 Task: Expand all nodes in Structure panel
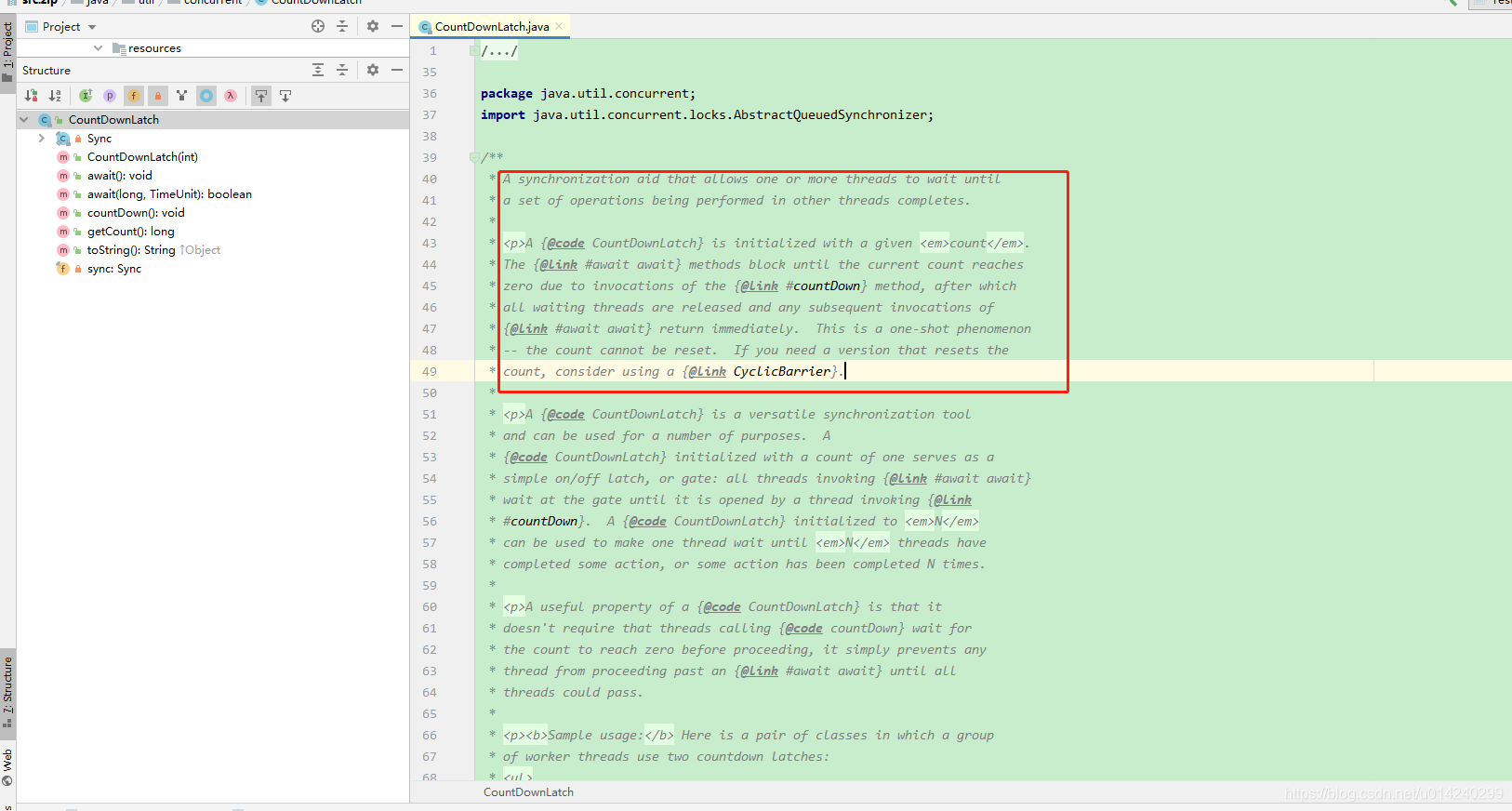click(x=318, y=70)
